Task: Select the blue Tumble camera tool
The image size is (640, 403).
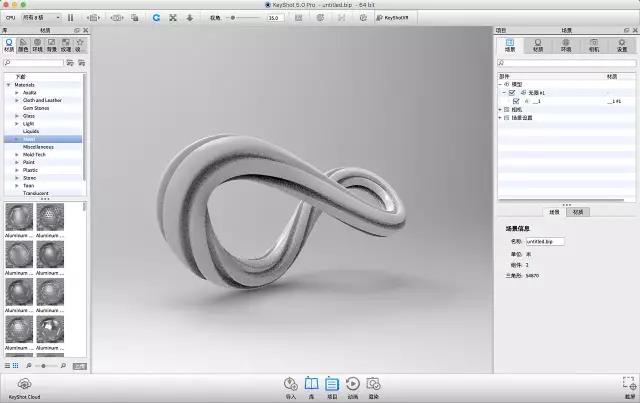Action: (156, 18)
